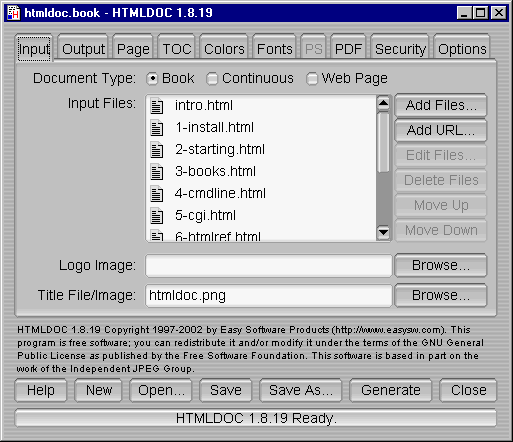Select the Book document type

[x=152, y=79]
